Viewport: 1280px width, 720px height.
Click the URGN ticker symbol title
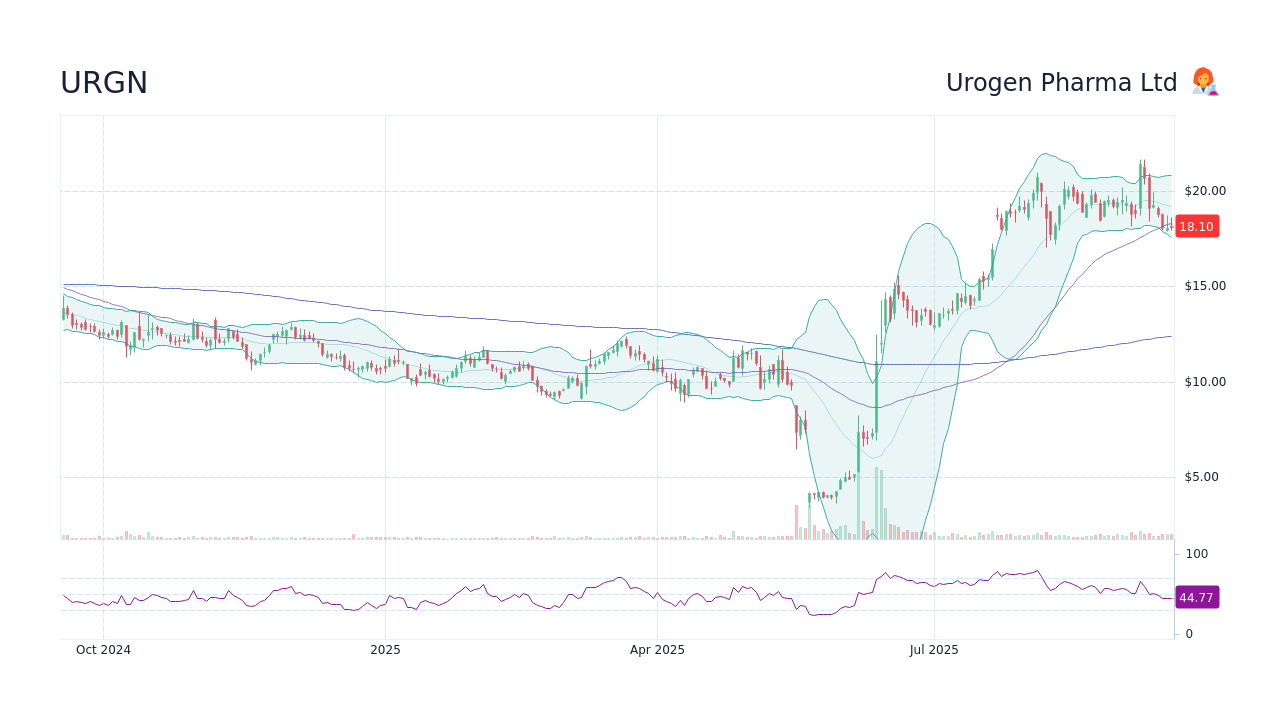pyautogui.click(x=104, y=83)
